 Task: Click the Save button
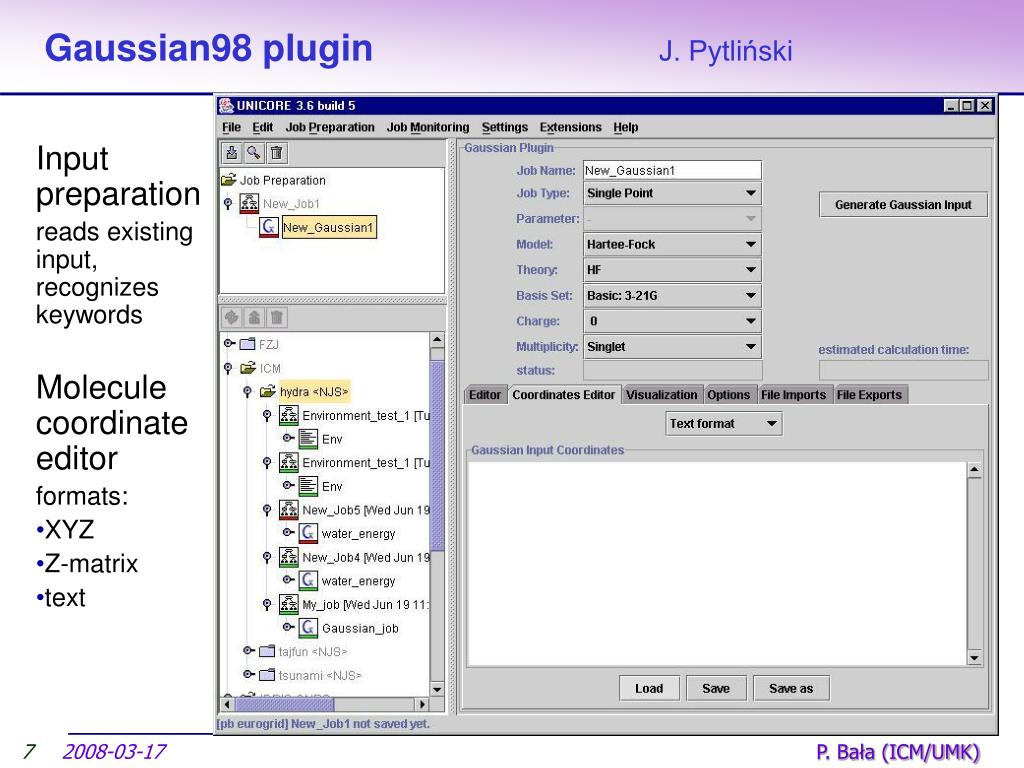[716, 688]
